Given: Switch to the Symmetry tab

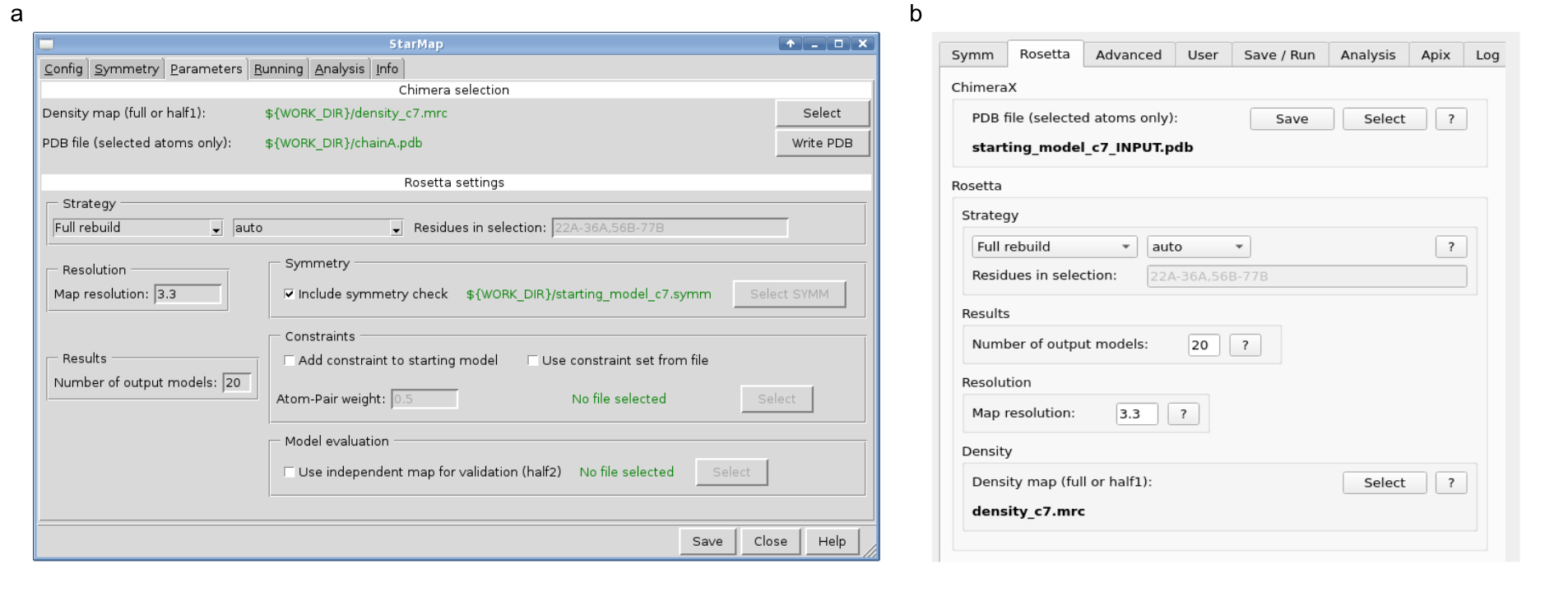Looking at the screenshot, I should pyautogui.click(x=126, y=69).
